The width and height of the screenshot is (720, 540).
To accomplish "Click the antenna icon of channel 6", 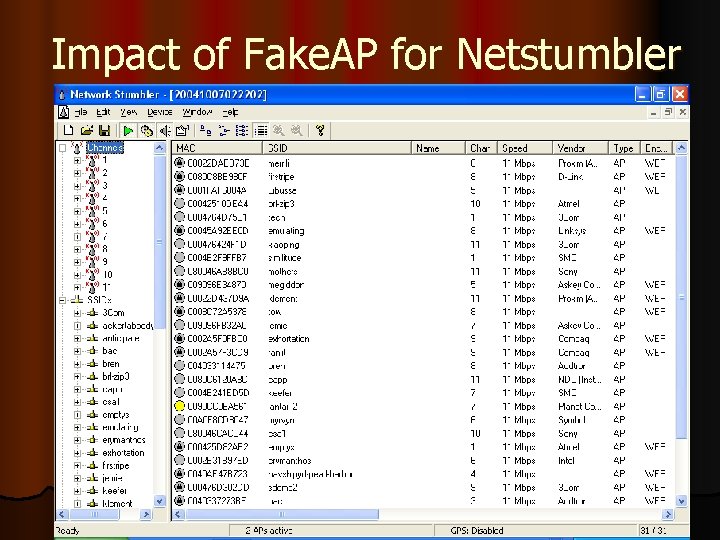I will (92, 224).
